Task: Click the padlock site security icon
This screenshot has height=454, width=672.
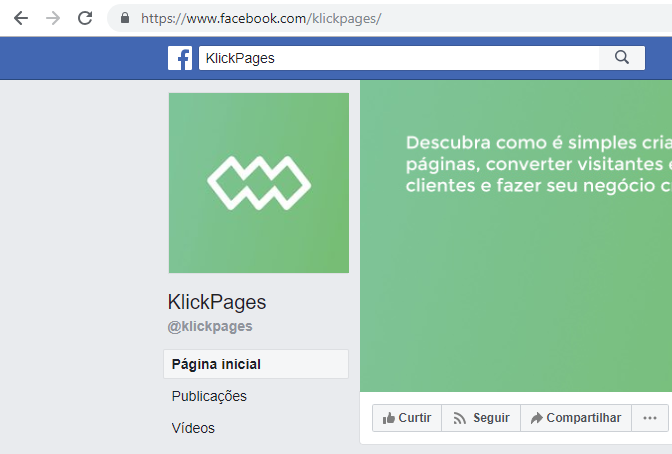Action: [x=125, y=18]
